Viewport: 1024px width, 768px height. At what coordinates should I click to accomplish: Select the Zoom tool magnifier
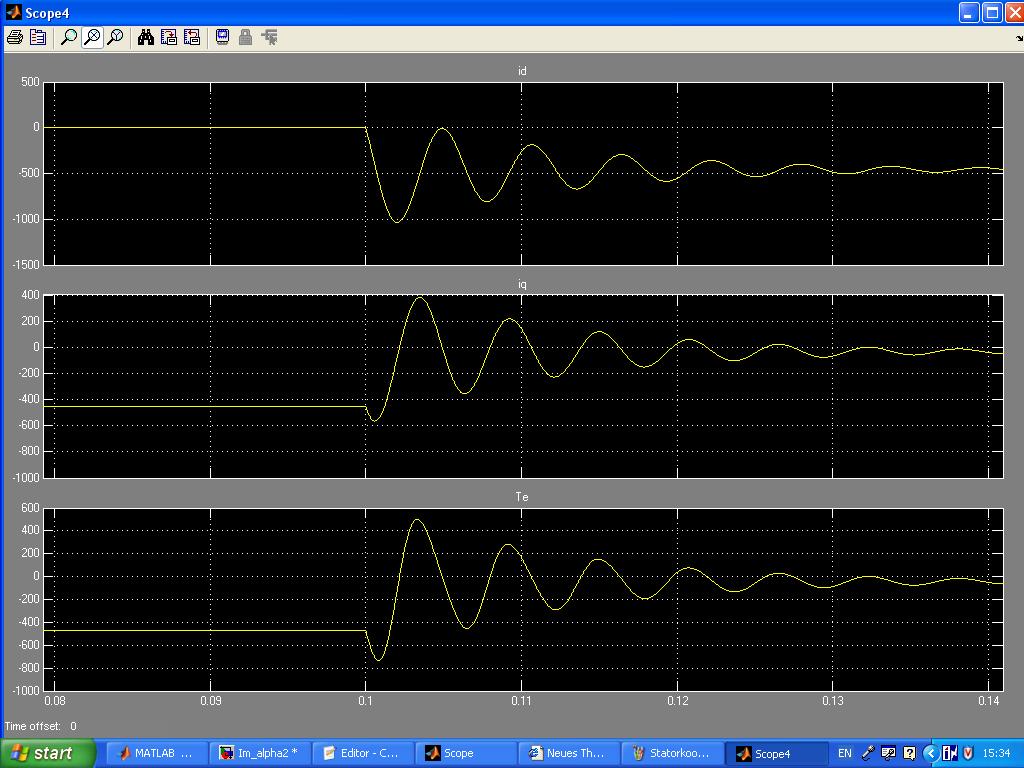tap(69, 37)
